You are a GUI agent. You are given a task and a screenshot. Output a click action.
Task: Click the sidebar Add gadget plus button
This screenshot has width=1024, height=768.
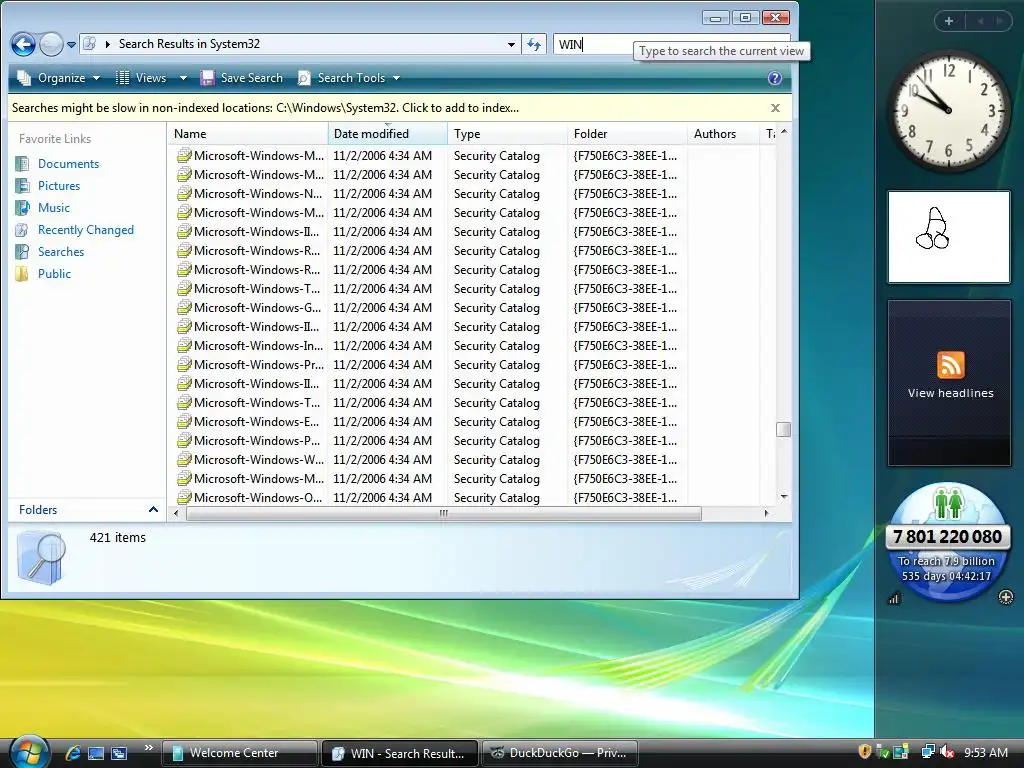pyautogui.click(x=949, y=22)
